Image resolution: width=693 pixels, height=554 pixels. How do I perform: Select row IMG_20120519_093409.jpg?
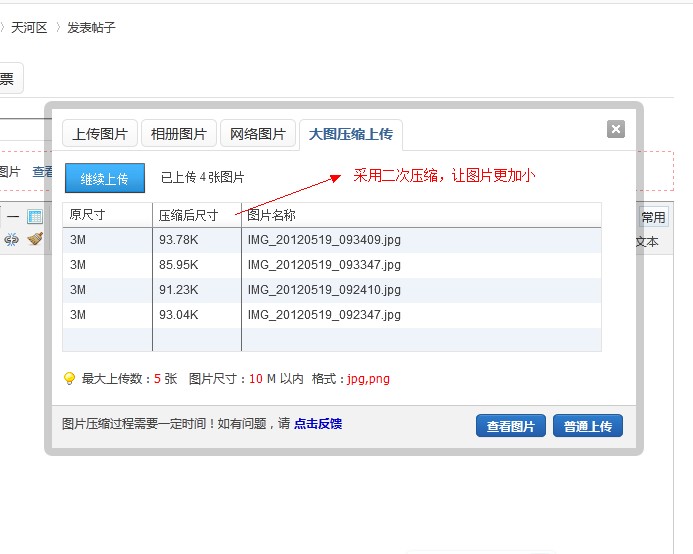click(x=332, y=240)
